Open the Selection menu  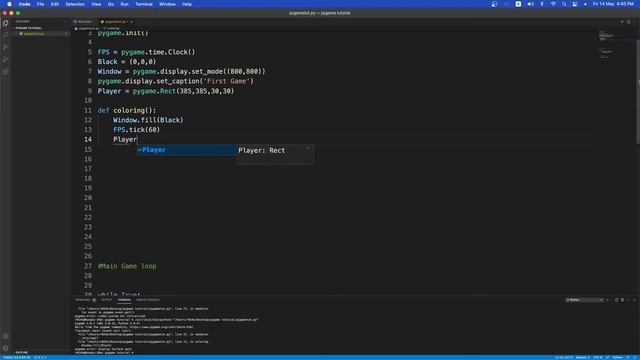[x=75, y=4]
